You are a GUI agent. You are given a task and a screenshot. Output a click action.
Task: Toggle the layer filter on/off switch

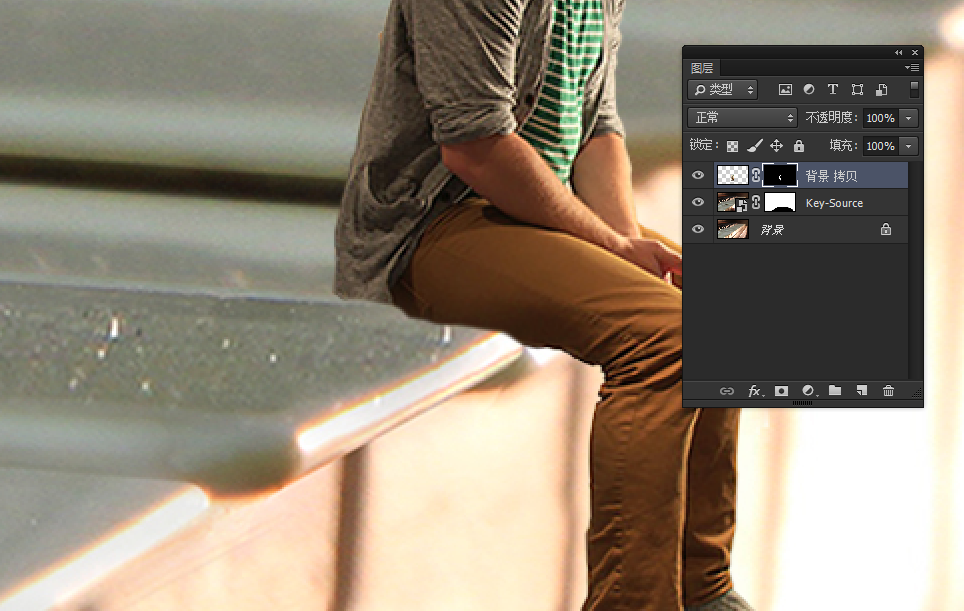[x=913, y=89]
